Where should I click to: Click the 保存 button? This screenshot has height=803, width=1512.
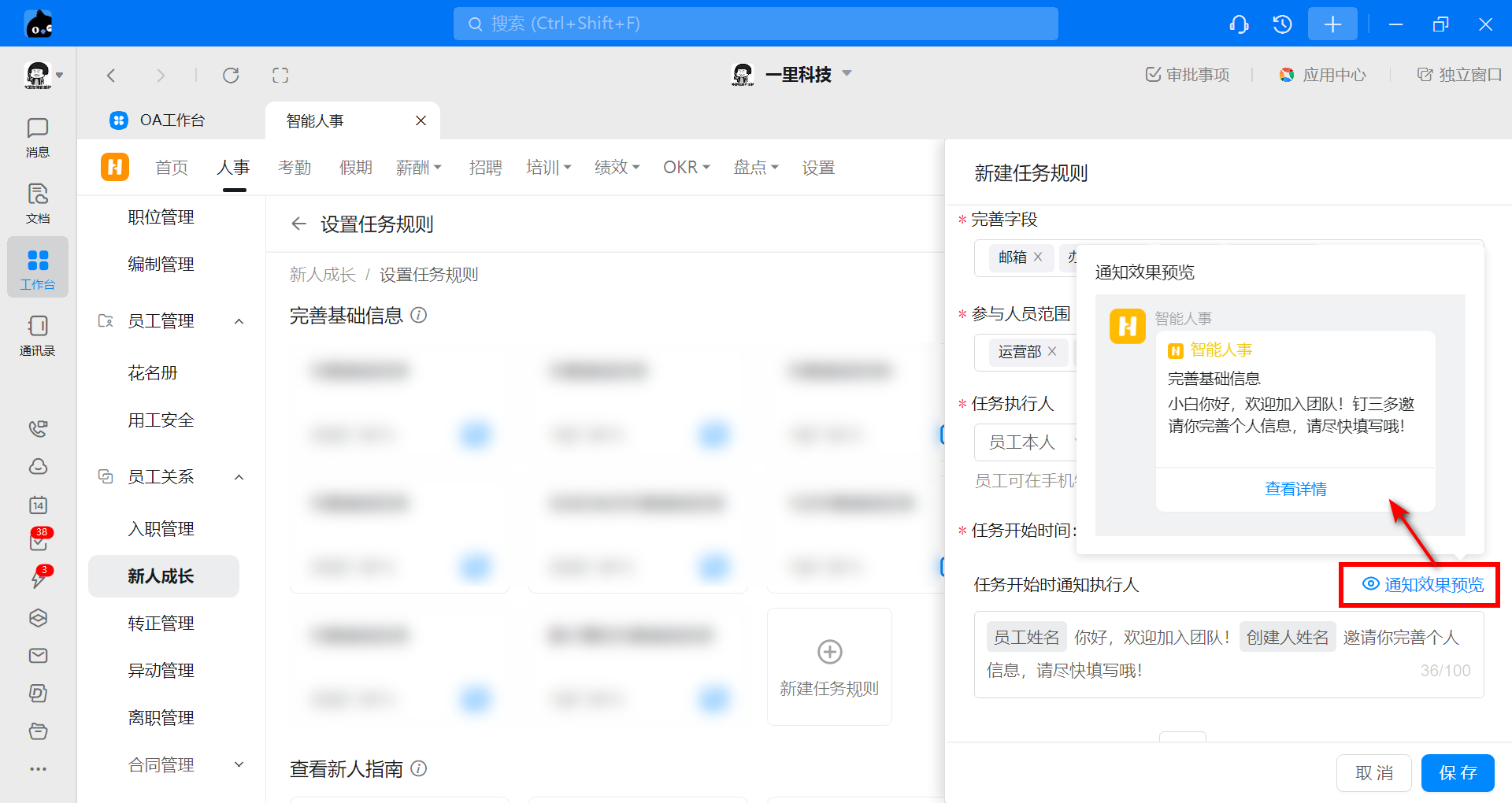pyautogui.click(x=1457, y=772)
